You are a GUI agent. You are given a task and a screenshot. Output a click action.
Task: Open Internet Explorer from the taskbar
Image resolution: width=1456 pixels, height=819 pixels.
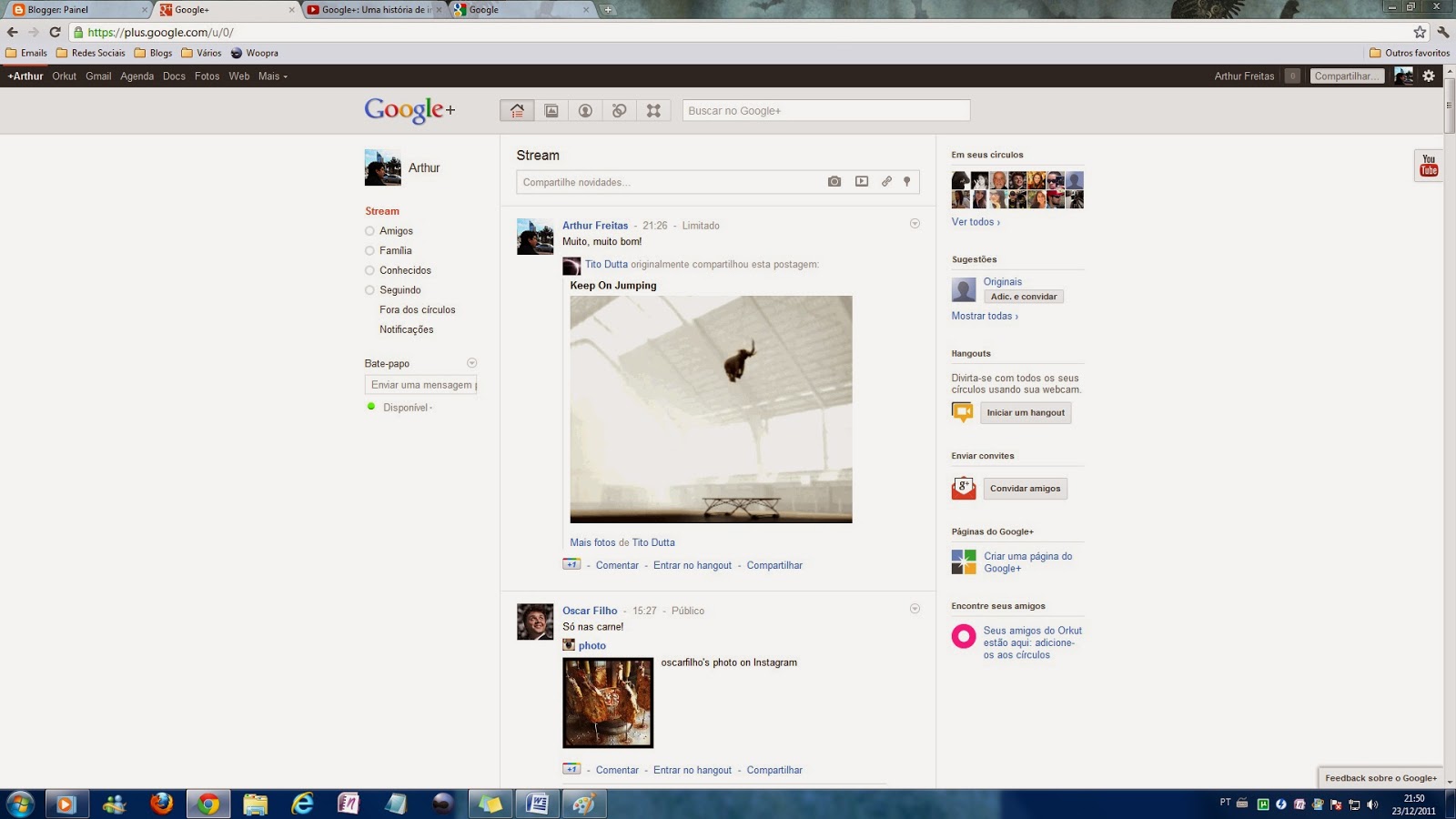(302, 804)
